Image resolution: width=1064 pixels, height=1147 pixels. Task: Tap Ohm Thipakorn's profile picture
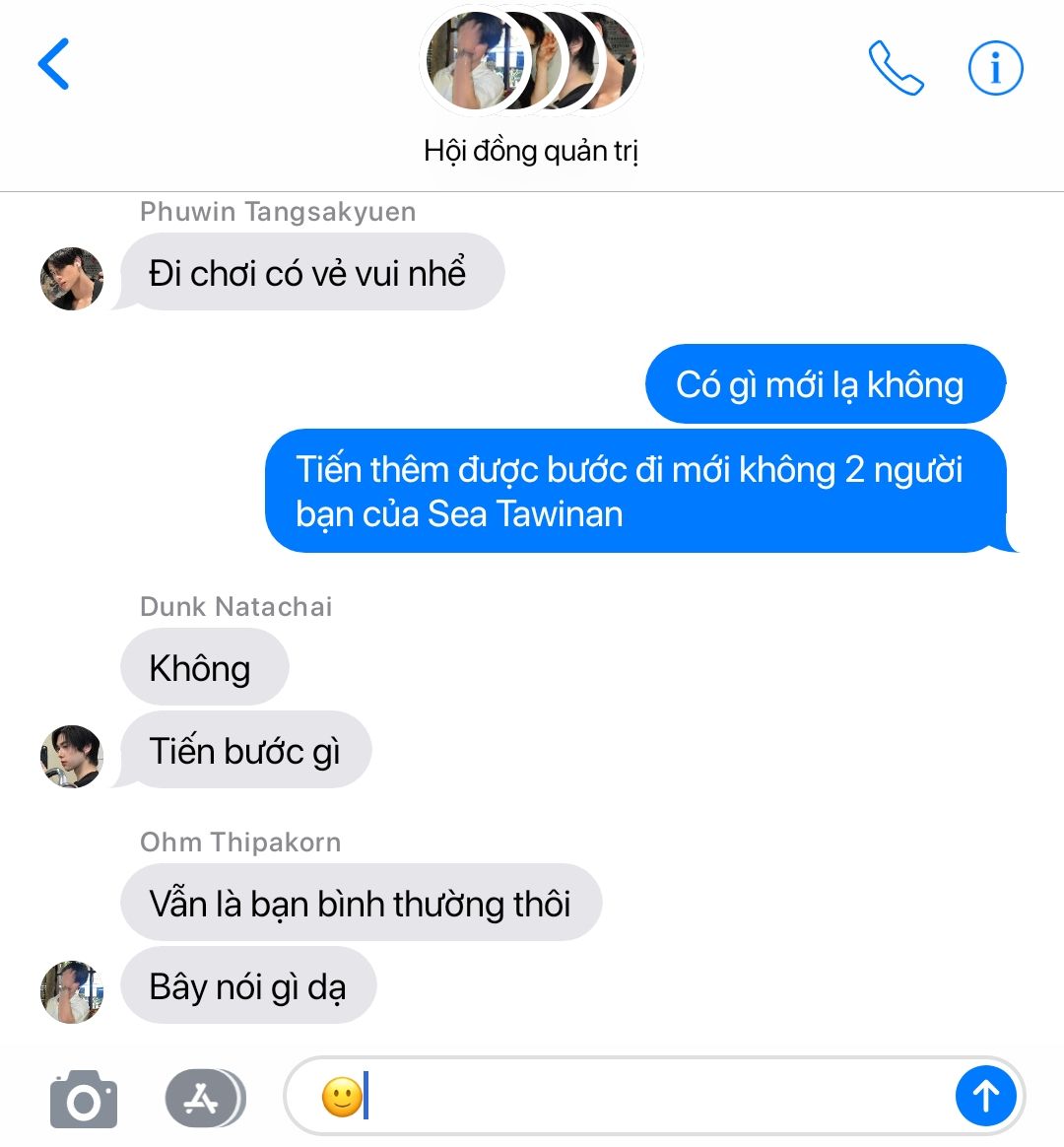tap(72, 992)
